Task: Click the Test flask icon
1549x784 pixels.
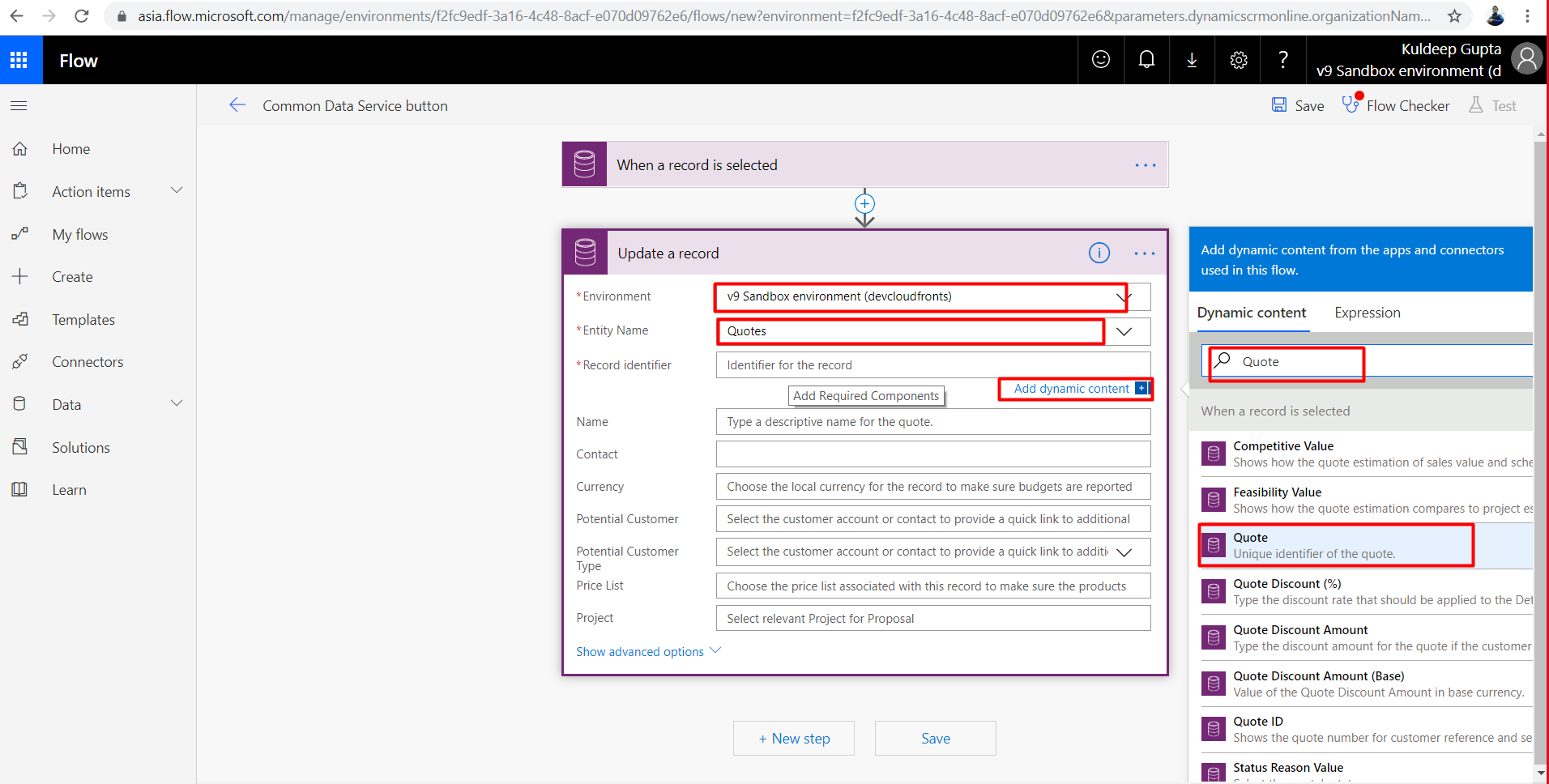Action: point(1476,104)
